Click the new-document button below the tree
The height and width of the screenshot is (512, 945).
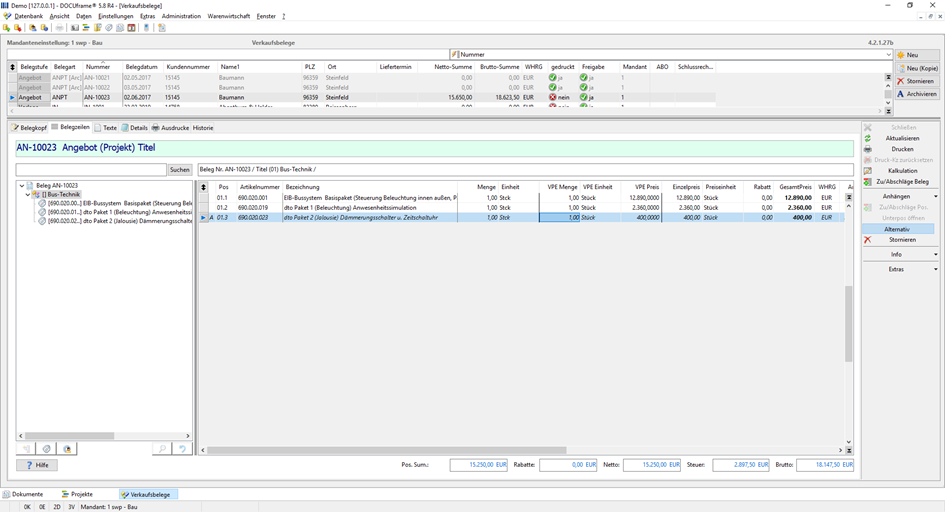(x=26, y=449)
